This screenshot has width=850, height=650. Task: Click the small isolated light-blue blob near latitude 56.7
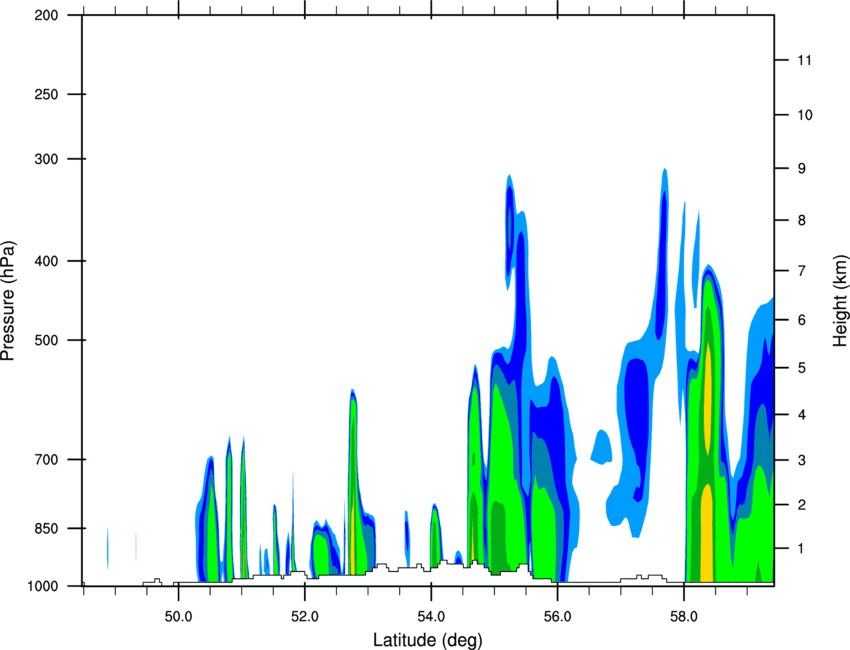[601, 447]
